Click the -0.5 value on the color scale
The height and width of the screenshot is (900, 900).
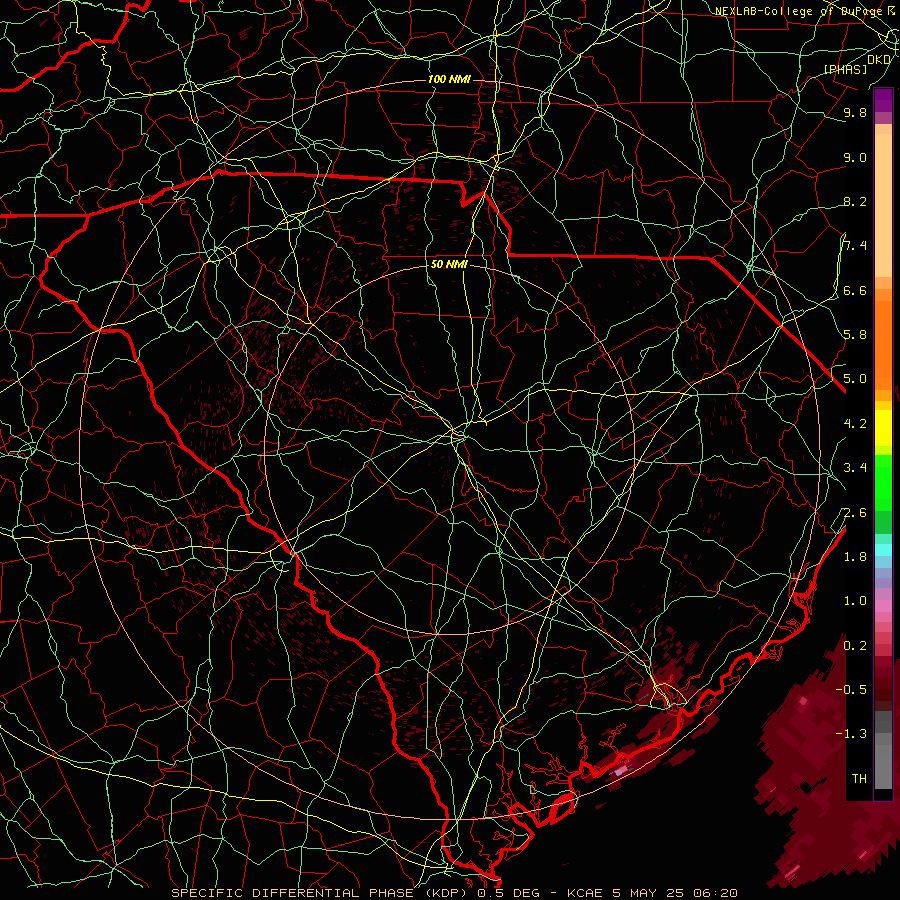coord(852,690)
